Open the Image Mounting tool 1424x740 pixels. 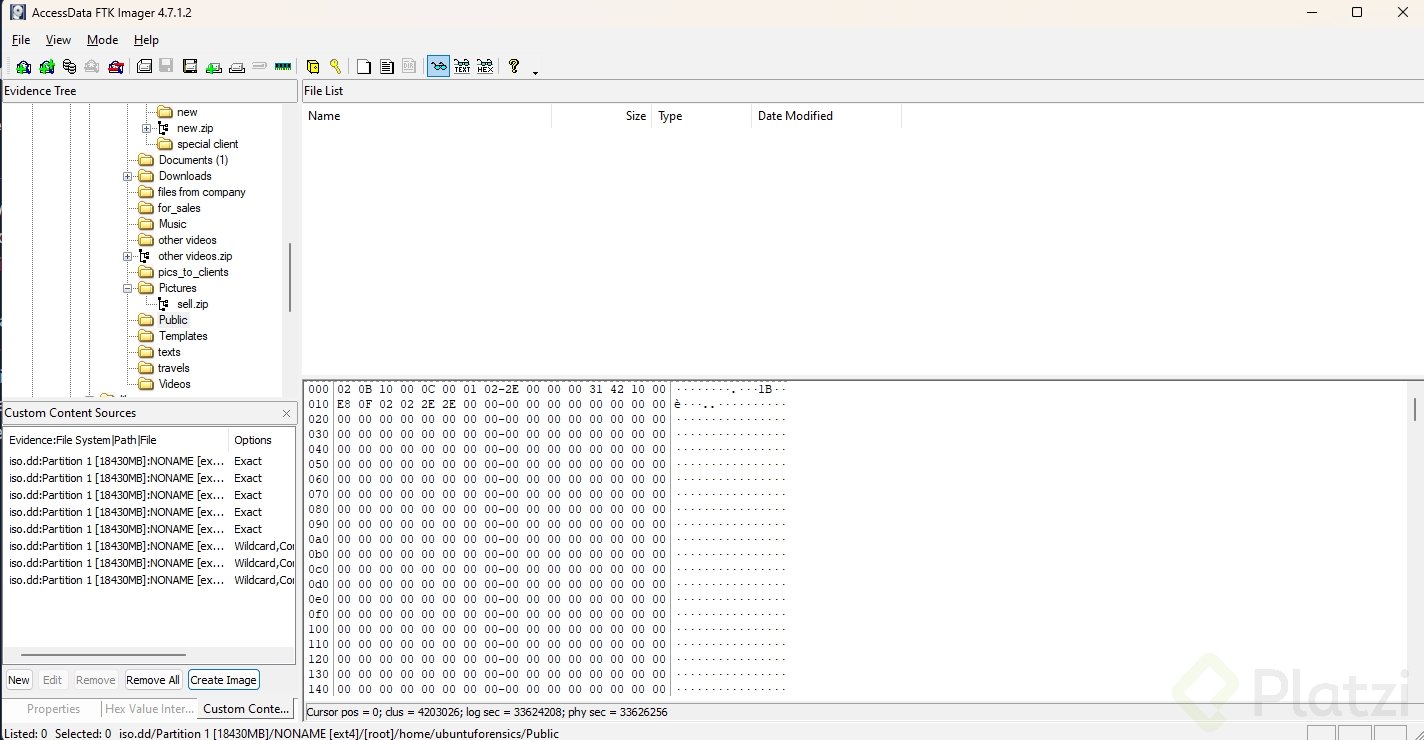(69, 67)
